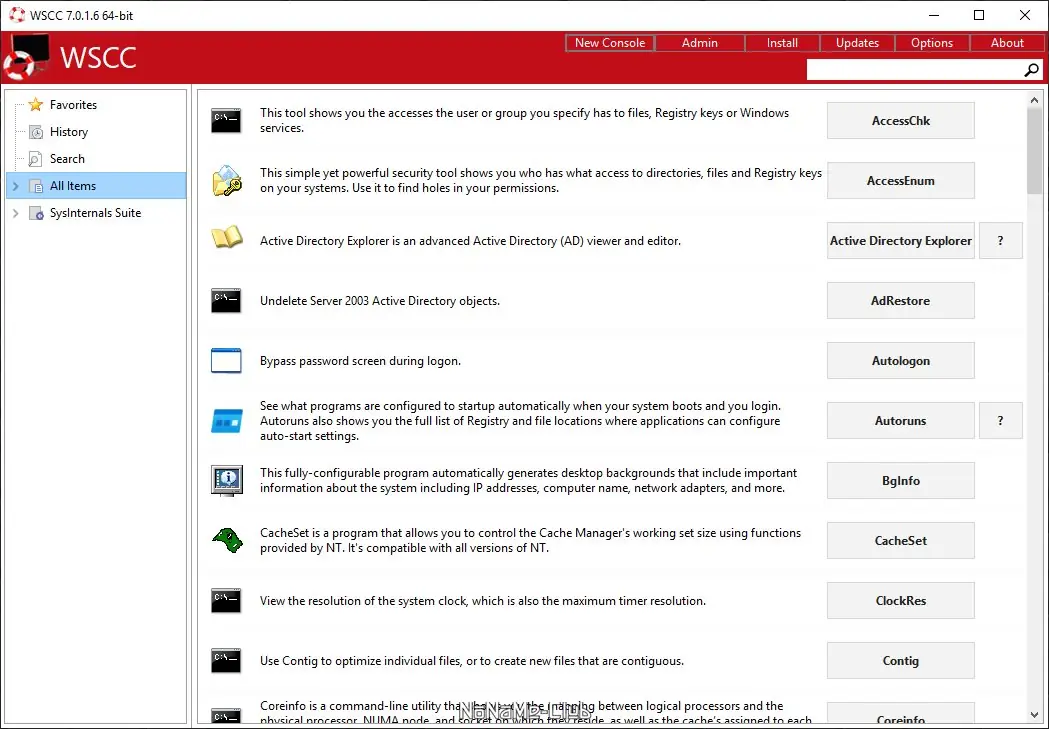Click the History clock page icon
This screenshot has height=729, width=1049.
click(x=36, y=132)
